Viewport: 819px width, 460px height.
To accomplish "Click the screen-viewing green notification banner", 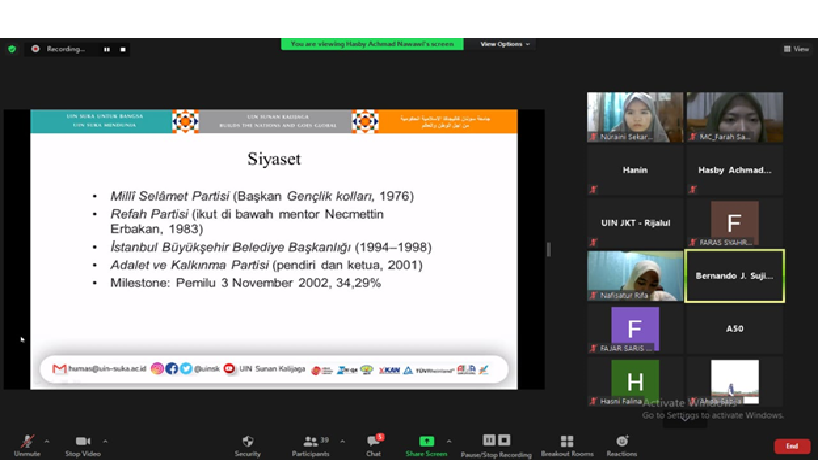I will [372, 44].
